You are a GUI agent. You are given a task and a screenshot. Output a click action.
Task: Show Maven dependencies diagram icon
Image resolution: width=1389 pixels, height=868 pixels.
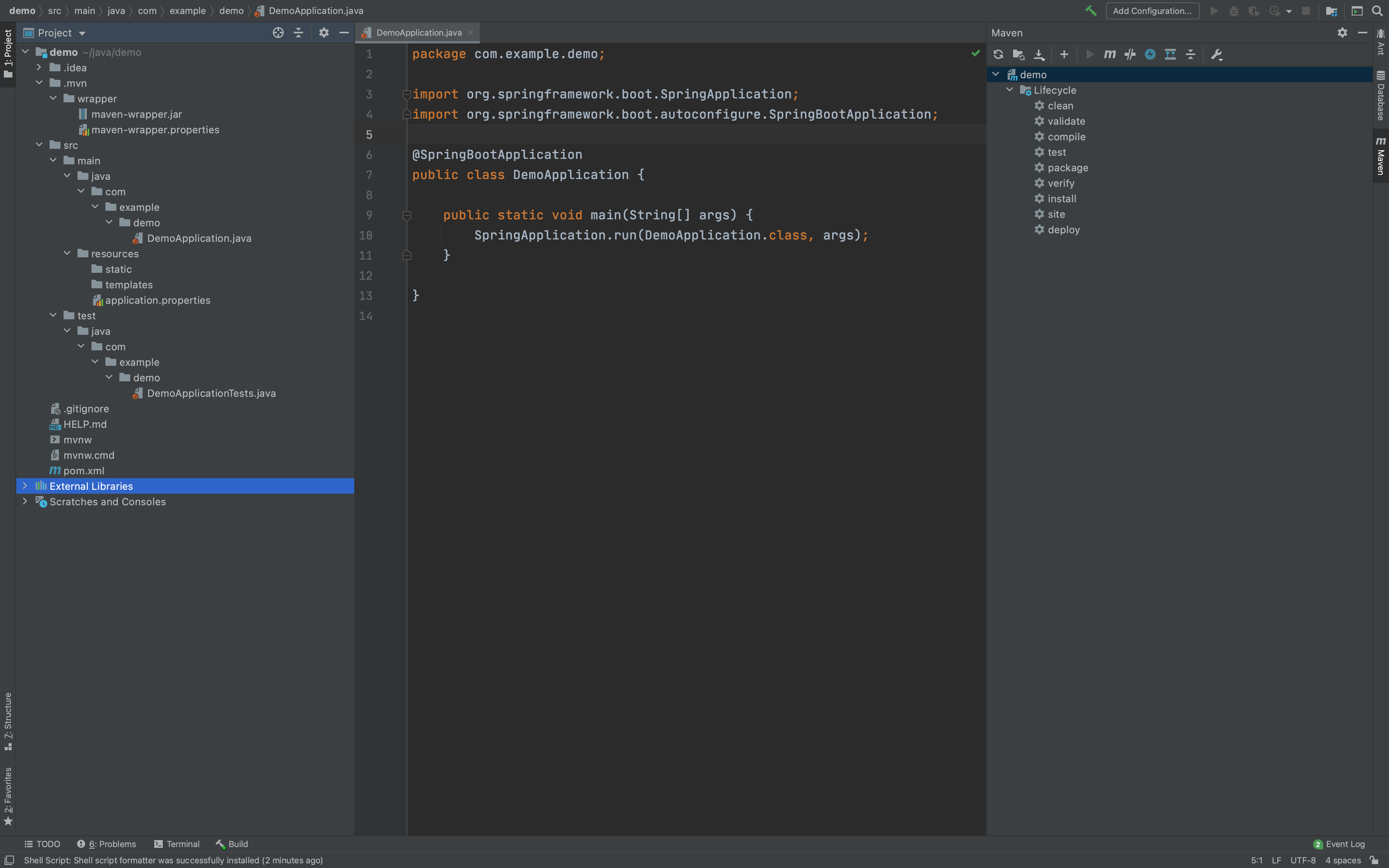point(1170,55)
